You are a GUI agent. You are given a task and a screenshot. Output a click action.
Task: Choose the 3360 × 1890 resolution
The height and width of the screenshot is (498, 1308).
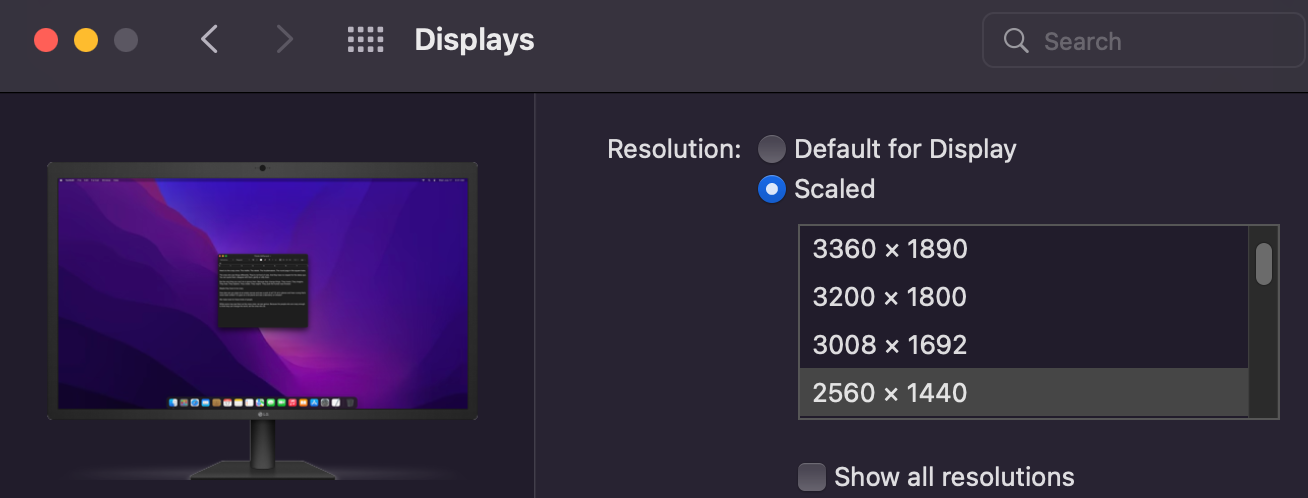click(890, 249)
